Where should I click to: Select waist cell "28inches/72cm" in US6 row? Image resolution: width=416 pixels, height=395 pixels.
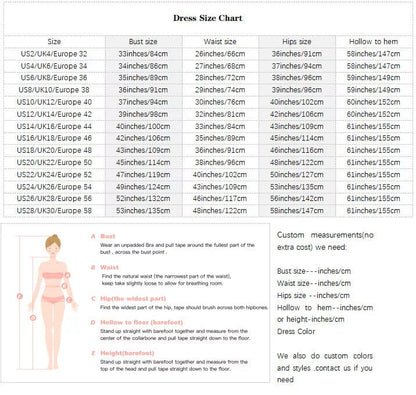coord(220,78)
